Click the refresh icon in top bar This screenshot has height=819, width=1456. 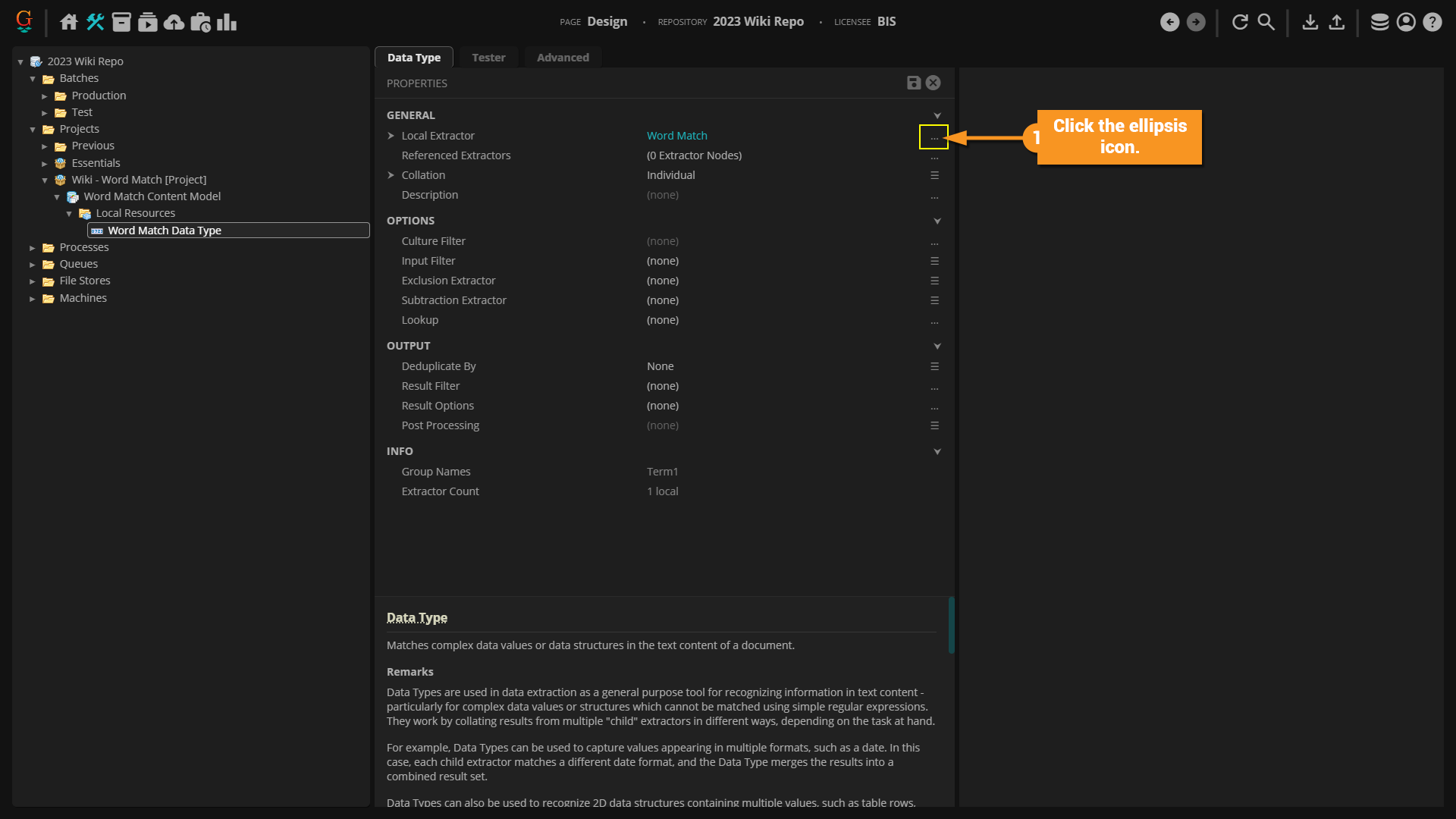tap(1240, 22)
